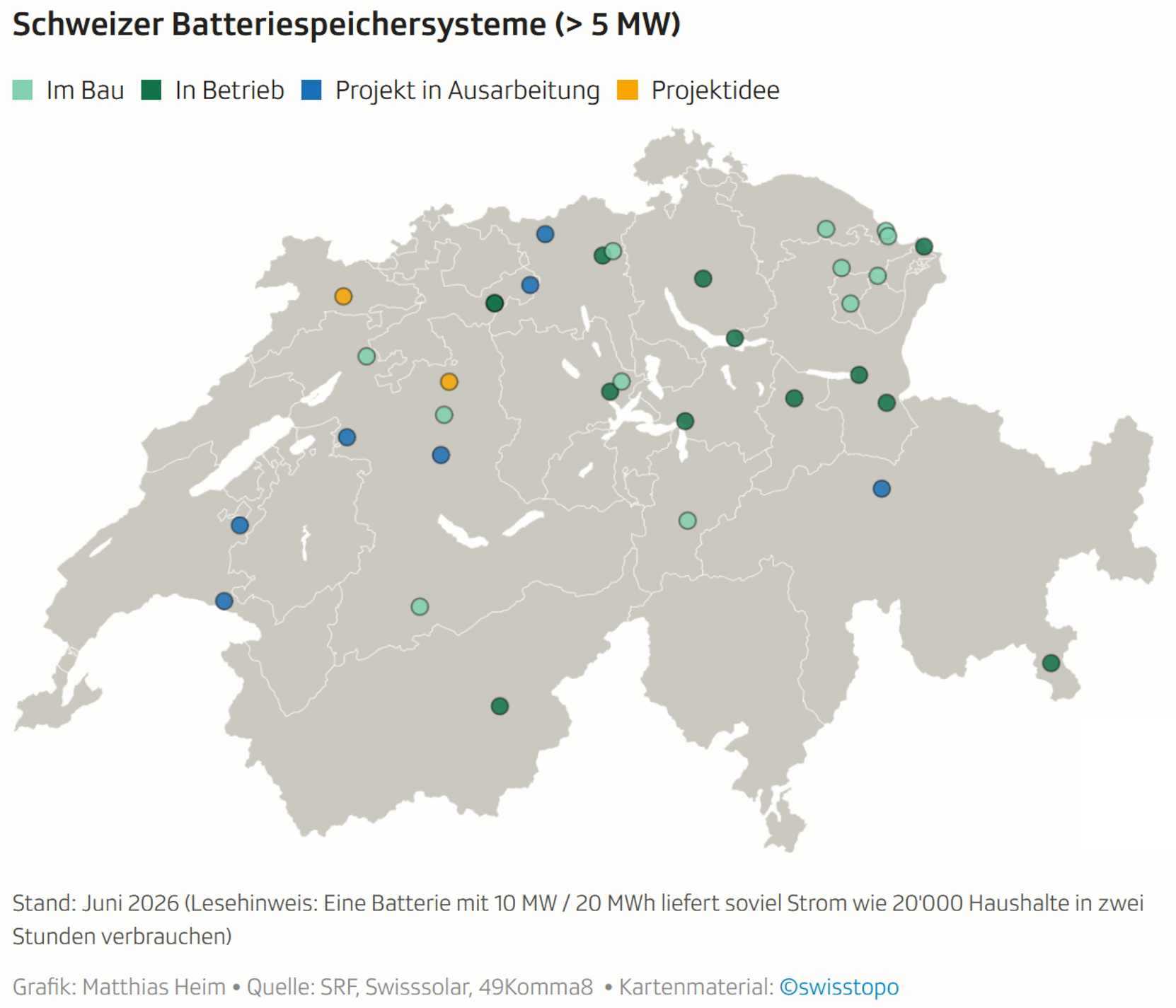Click the dark green dot in the far southeastern tip
Screen dimensions: 1176x1008
coord(1051,663)
